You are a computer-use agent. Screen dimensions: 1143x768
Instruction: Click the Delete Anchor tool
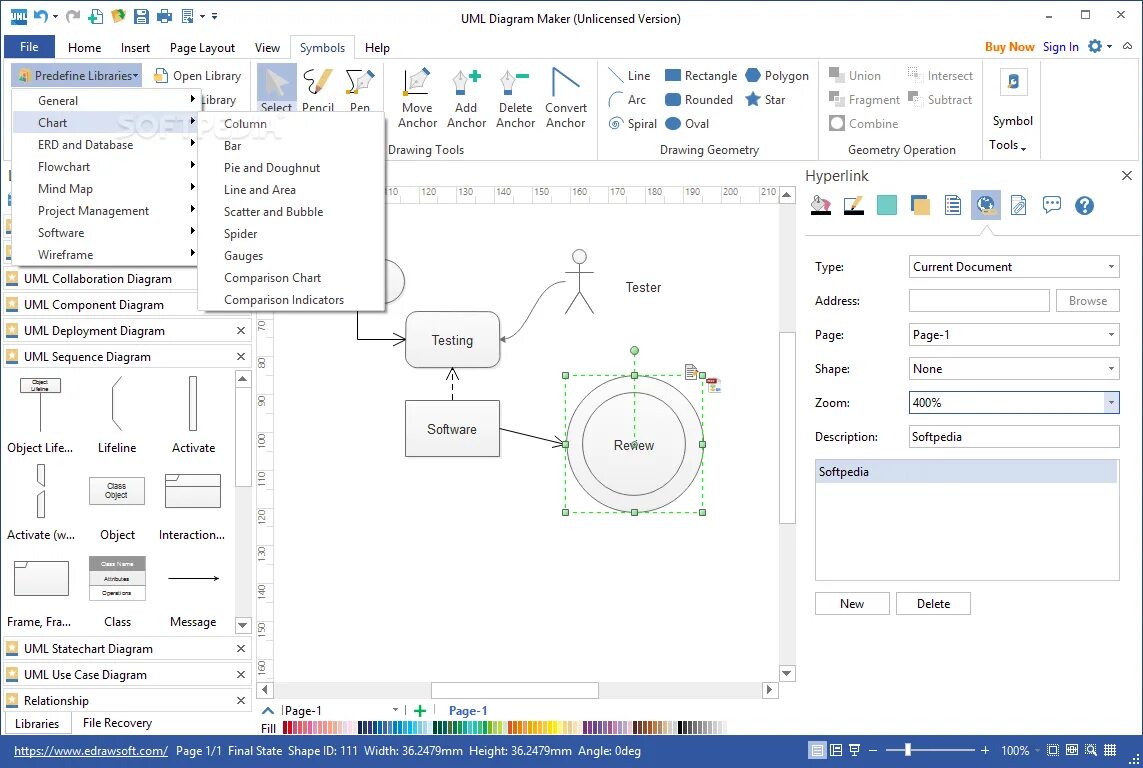pos(515,95)
